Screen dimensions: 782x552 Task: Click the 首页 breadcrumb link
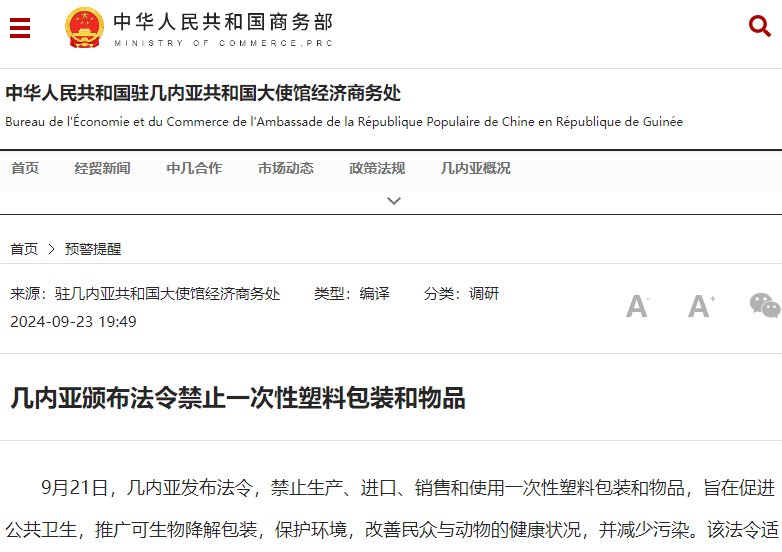pyautogui.click(x=24, y=249)
